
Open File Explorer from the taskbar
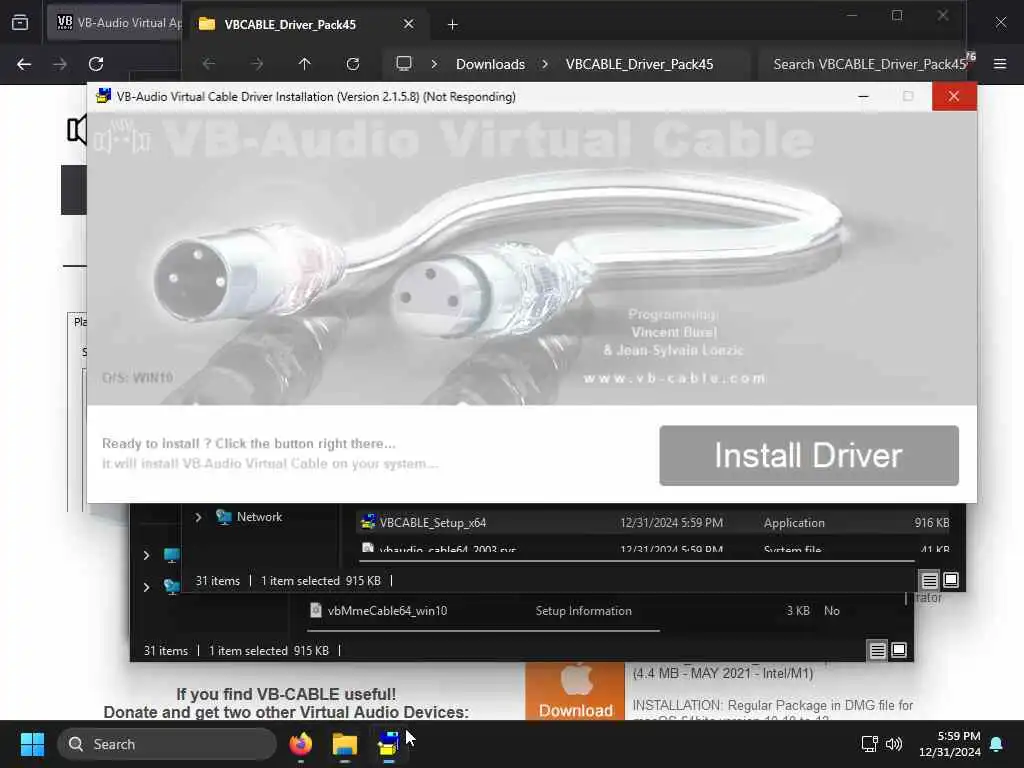[x=345, y=744]
